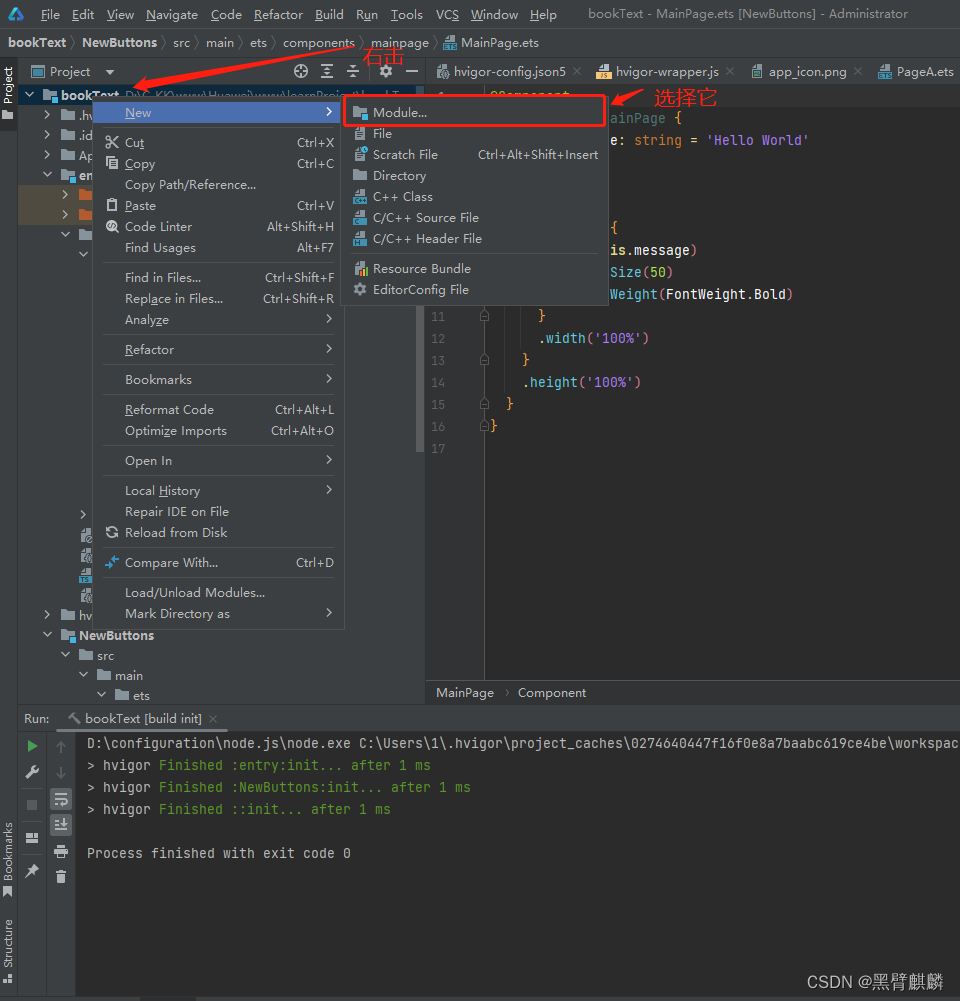Click the Select Opened File locate icon
This screenshot has height=1001, width=960.
tap(301, 72)
